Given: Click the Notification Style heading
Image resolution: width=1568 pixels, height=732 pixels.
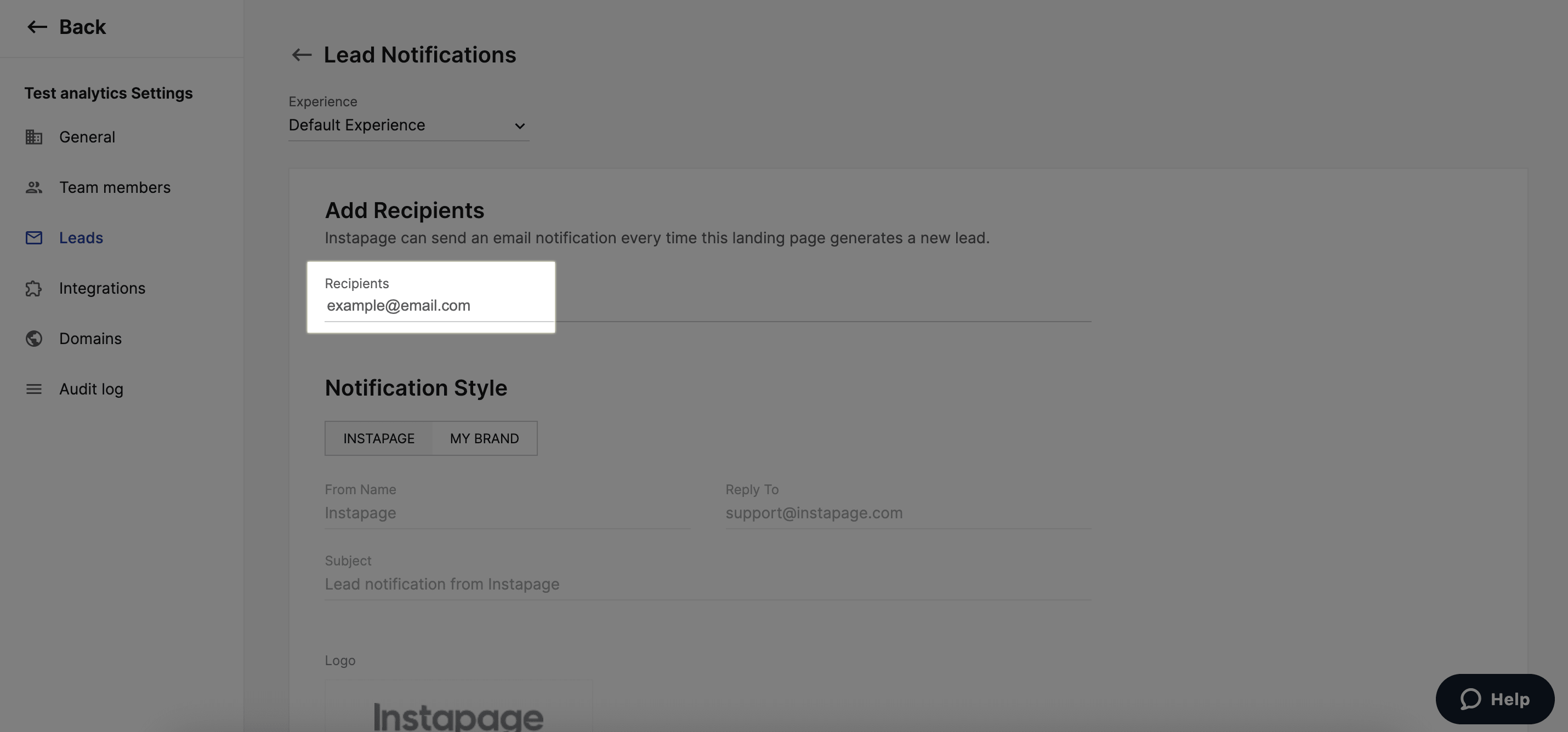Looking at the screenshot, I should [416, 388].
